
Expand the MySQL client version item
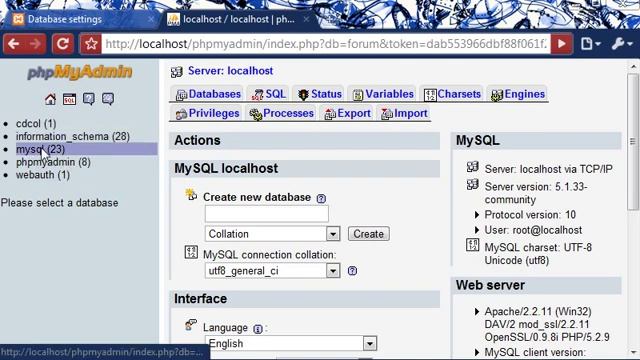[x=476, y=352]
